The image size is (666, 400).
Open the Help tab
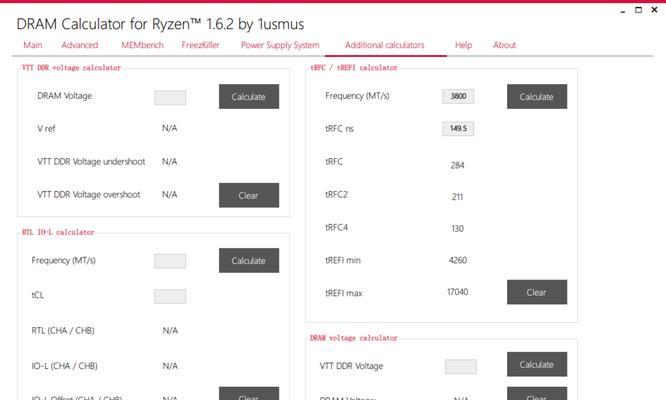point(463,45)
